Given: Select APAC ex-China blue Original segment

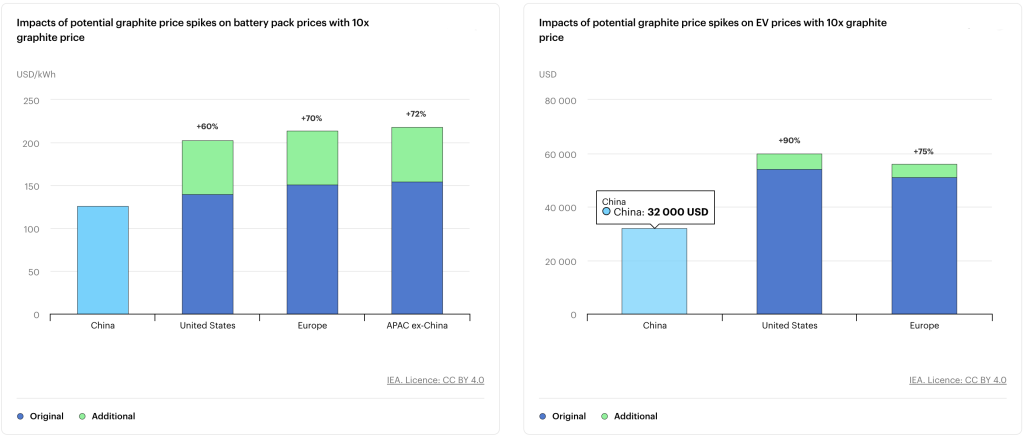Looking at the screenshot, I should 416,247.
